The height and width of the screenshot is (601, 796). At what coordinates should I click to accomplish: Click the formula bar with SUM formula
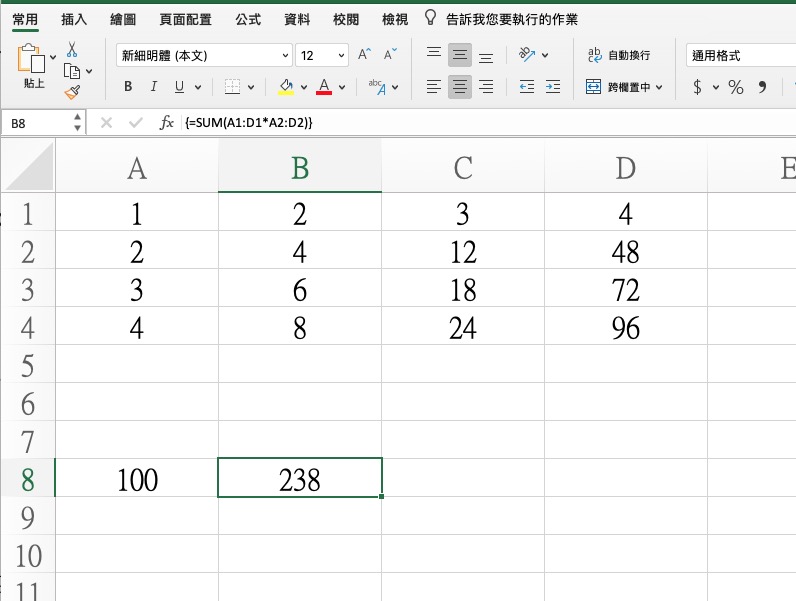coord(487,123)
